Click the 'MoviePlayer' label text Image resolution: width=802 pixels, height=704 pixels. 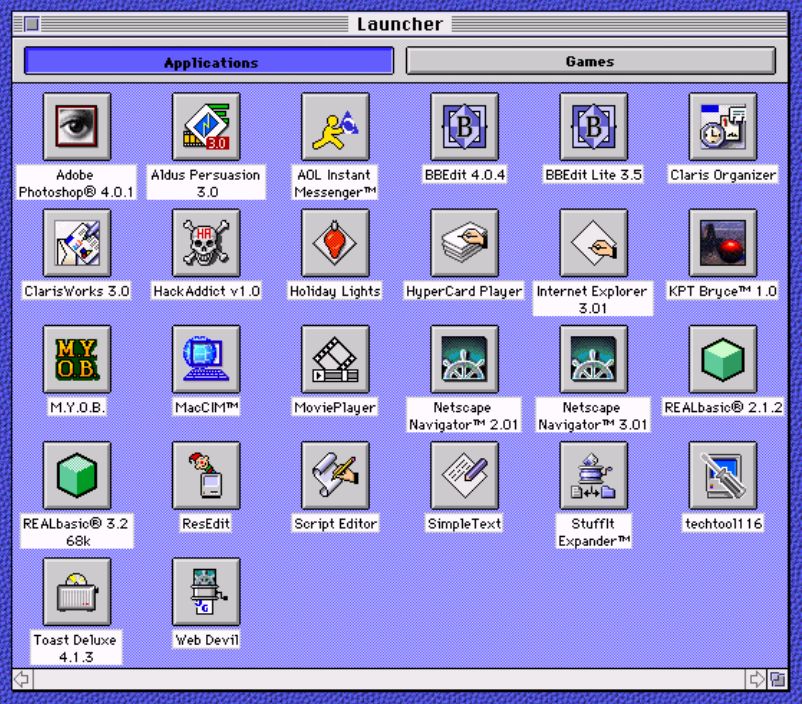coord(335,407)
